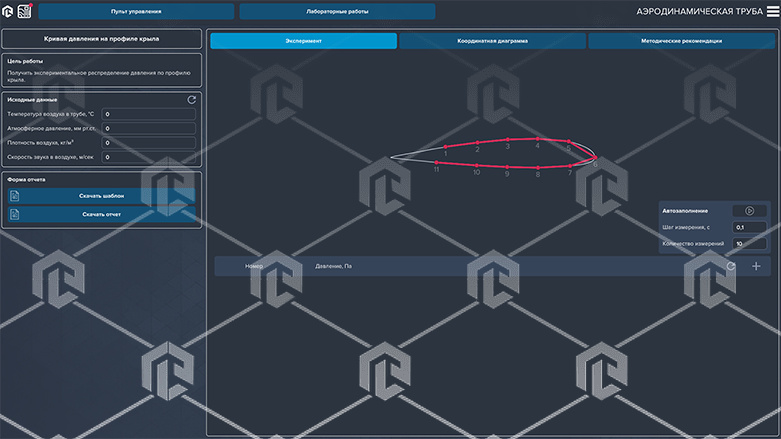Start autofill with play icon
This screenshot has width=781, height=439.
[x=749, y=211]
